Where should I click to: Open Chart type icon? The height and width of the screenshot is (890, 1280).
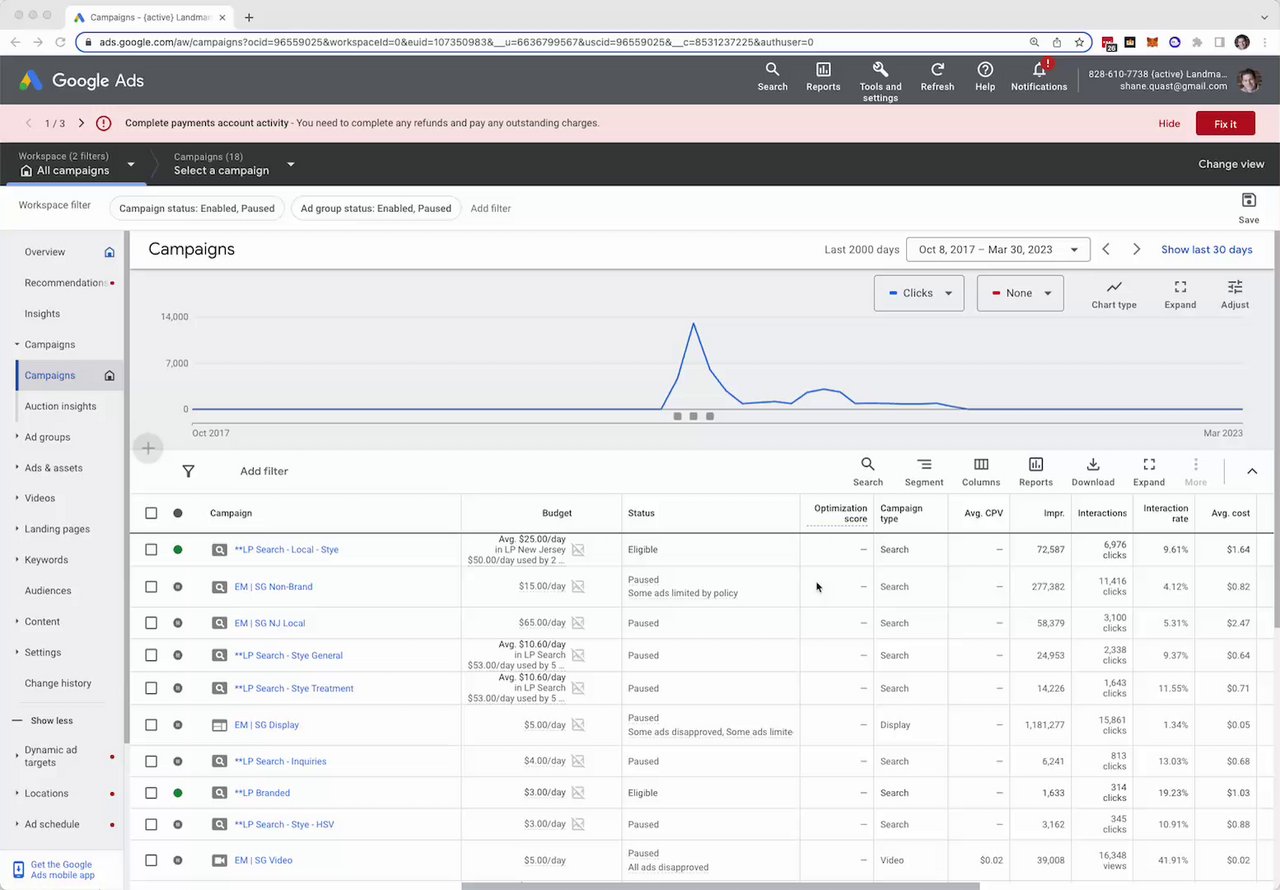[x=1114, y=288]
